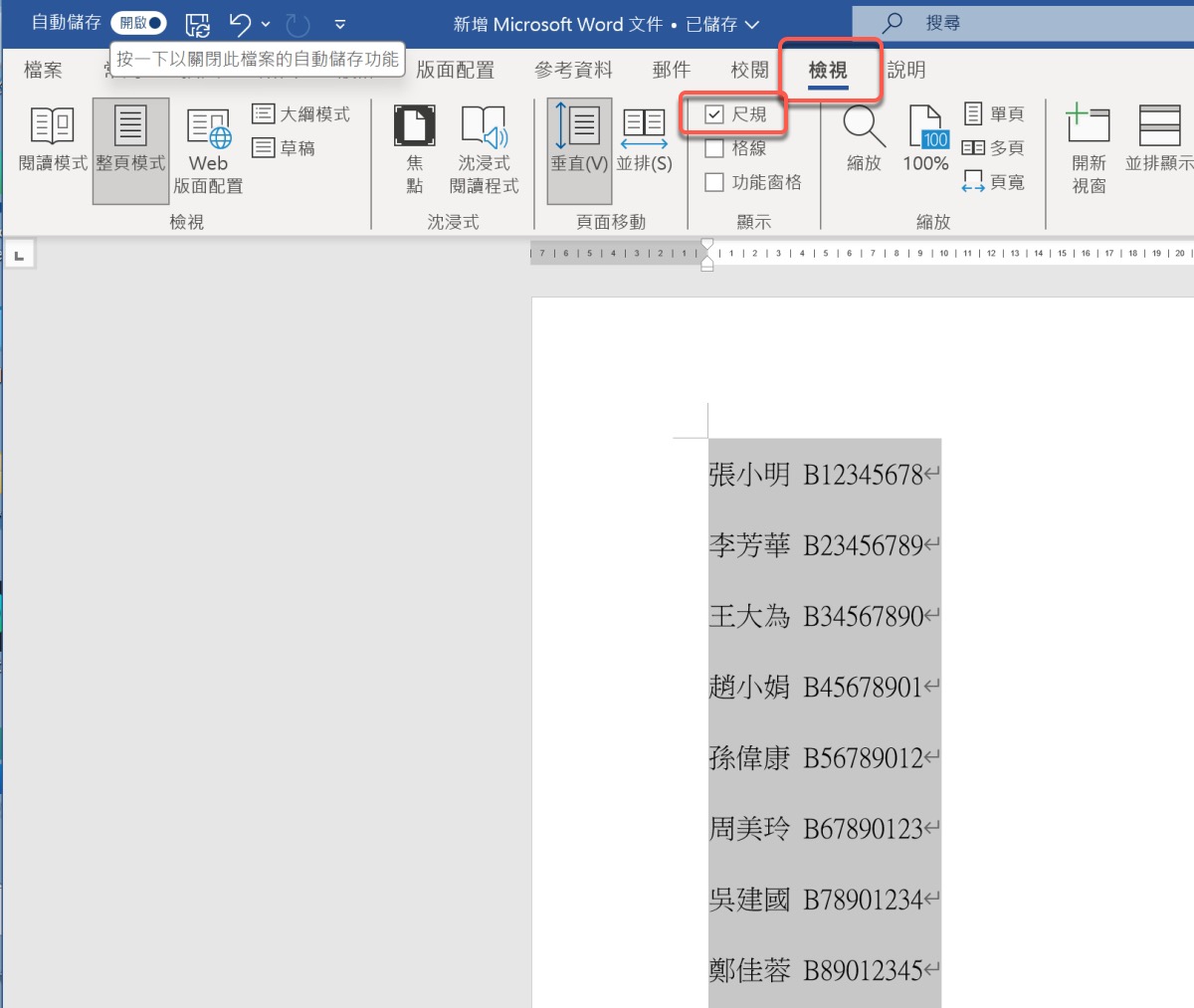Click the Undo arrow
The image size is (1194, 1008).
click(x=240, y=24)
